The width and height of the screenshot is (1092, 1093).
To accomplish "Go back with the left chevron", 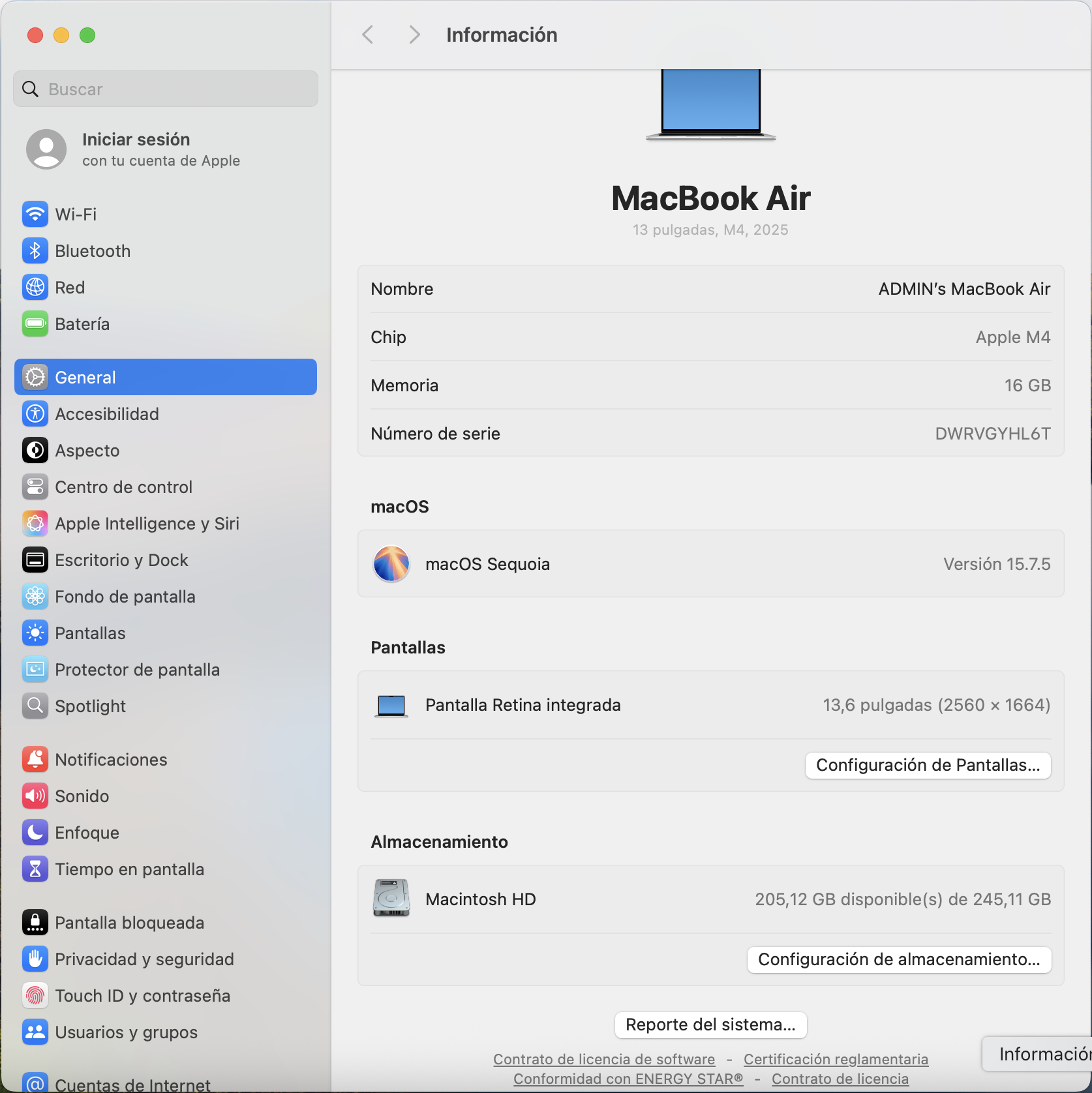I will [x=368, y=35].
